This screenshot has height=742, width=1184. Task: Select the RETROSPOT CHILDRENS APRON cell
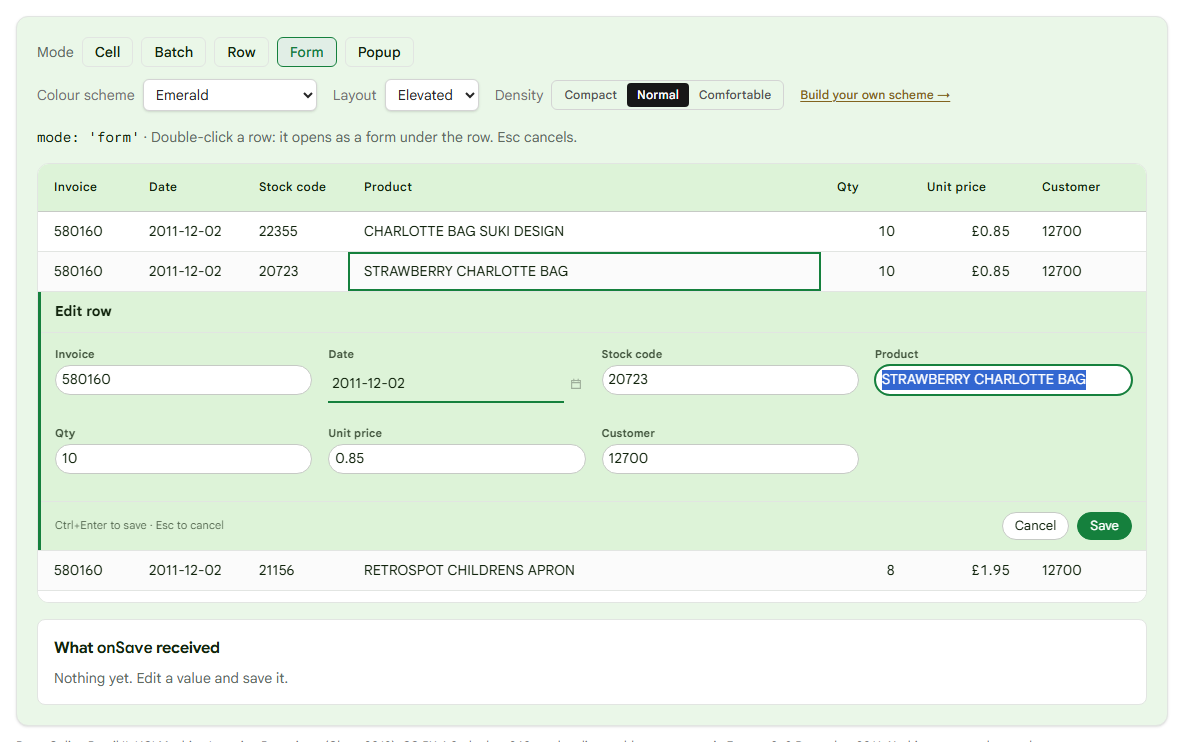pos(584,570)
